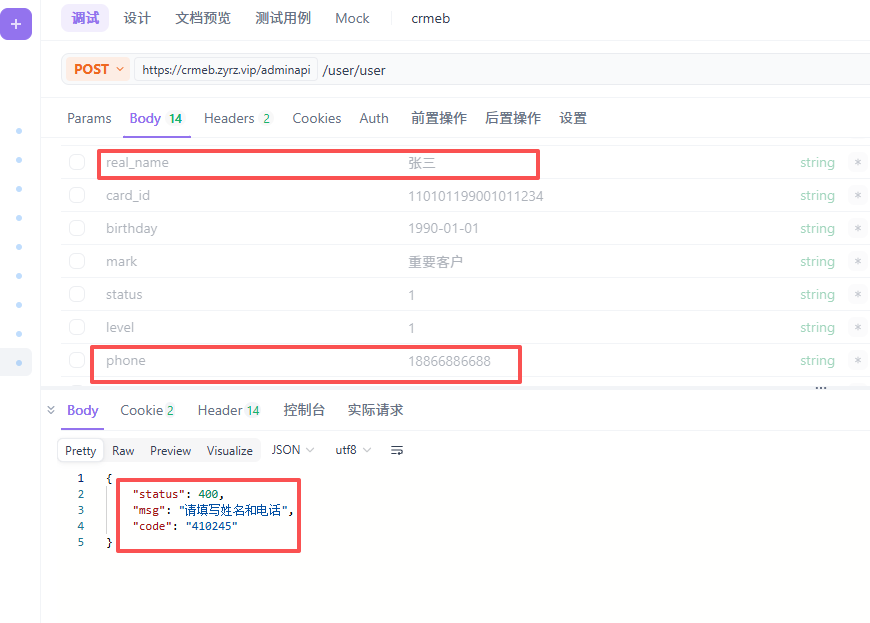Click the required asterisk for mark
This screenshot has height=623, width=870.
(x=858, y=261)
